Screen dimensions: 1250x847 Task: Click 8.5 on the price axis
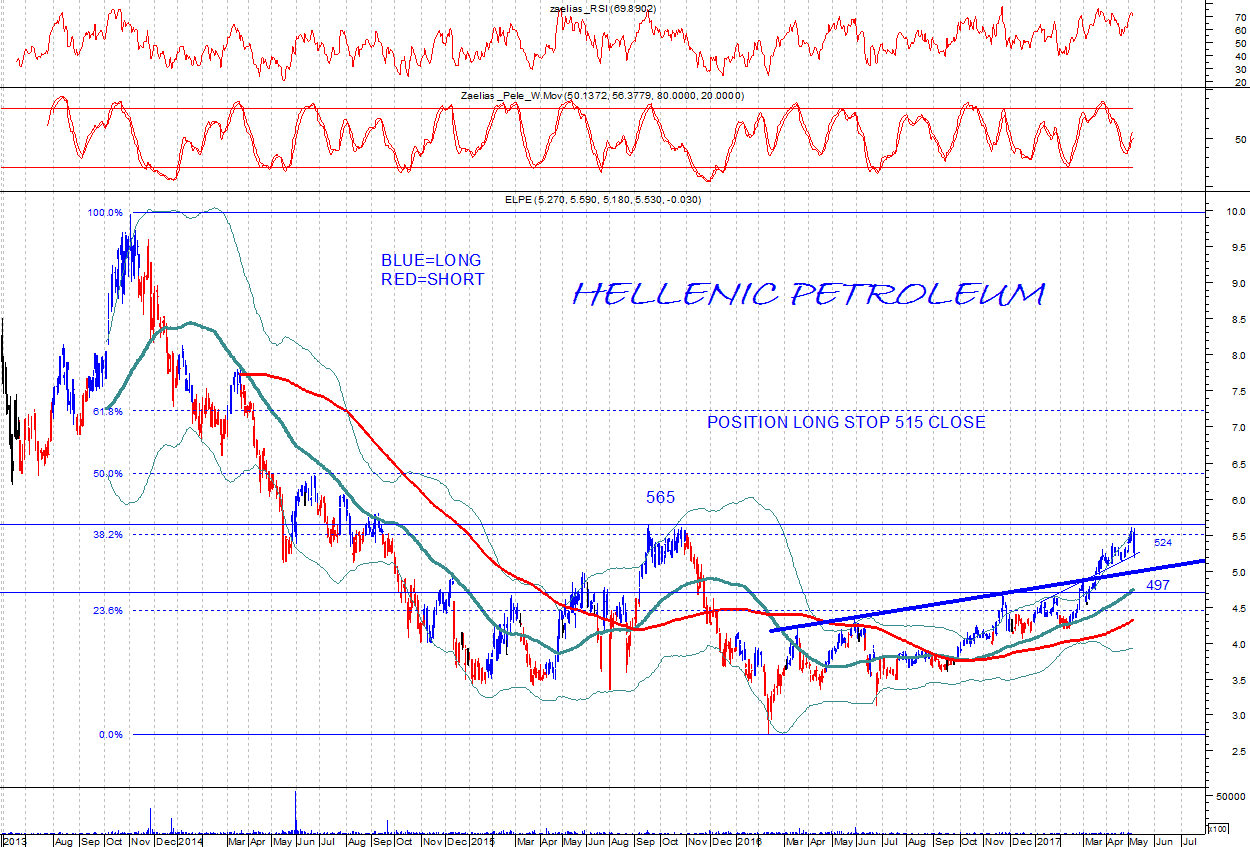coord(1237,320)
